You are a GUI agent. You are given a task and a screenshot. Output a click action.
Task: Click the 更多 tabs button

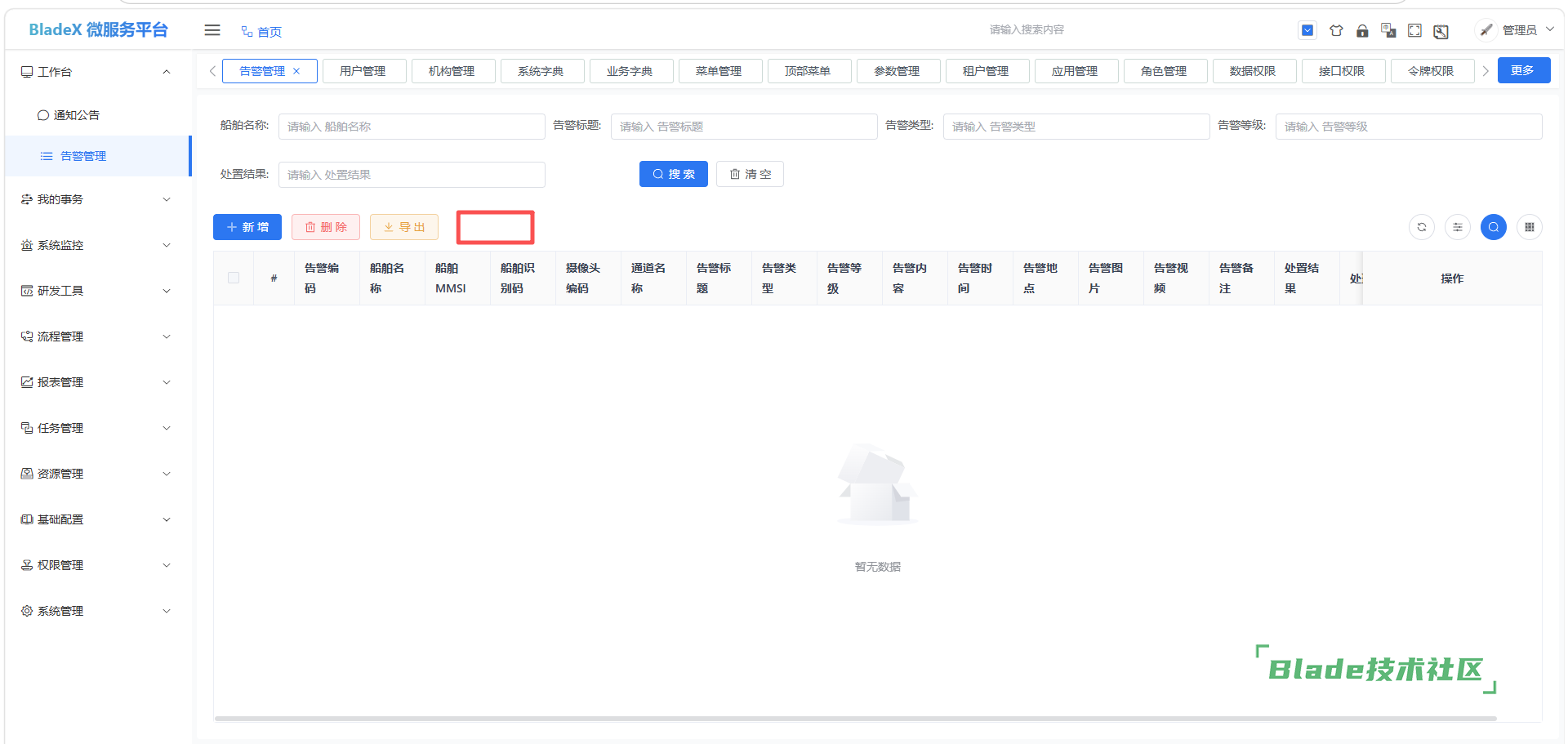coord(1524,70)
